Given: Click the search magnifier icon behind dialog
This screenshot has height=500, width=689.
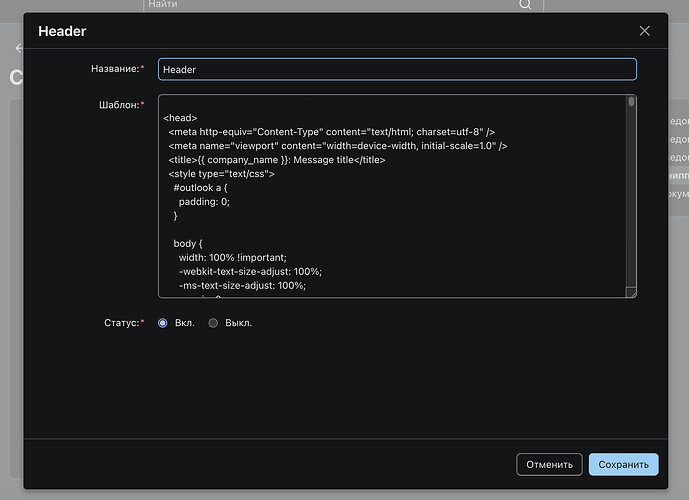Looking at the screenshot, I should point(525,4).
